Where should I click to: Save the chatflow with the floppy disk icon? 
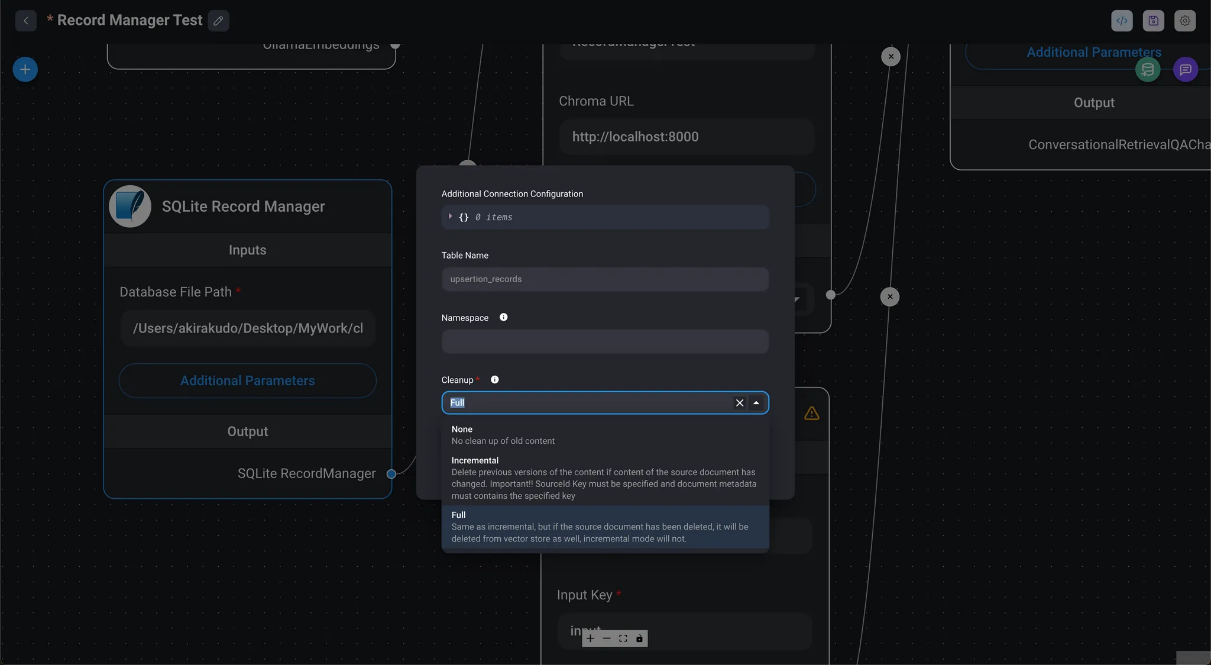pyautogui.click(x=1153, y=20)
